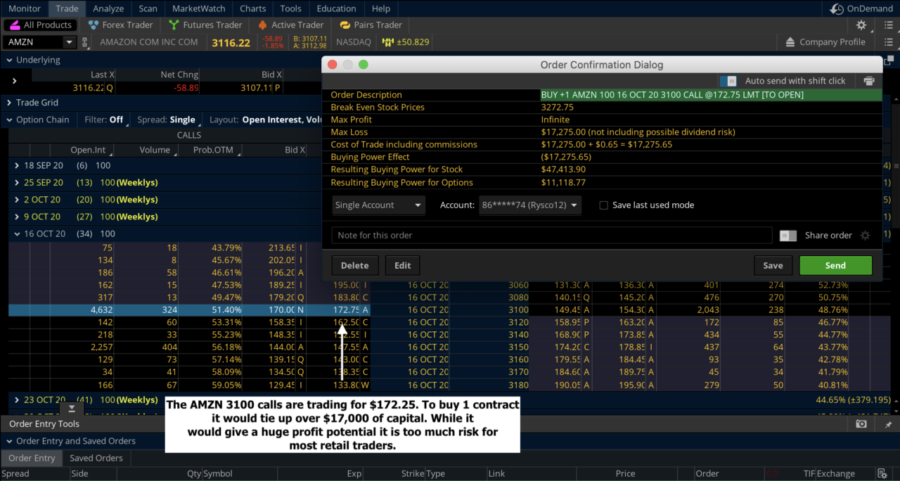The width and height of the screenshot is (900, 481).
Task: Click the Edit button in dialog
Action: pyautogui.click(x=402, y=265)
